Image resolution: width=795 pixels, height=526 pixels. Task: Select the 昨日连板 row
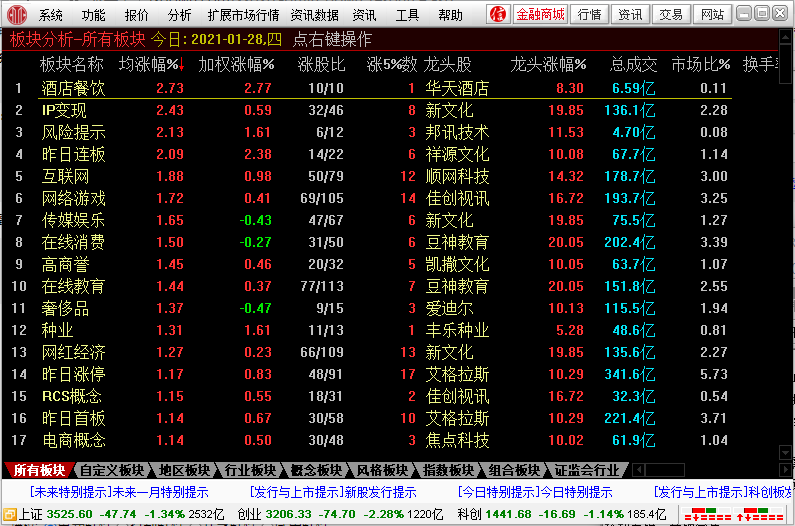370,154
